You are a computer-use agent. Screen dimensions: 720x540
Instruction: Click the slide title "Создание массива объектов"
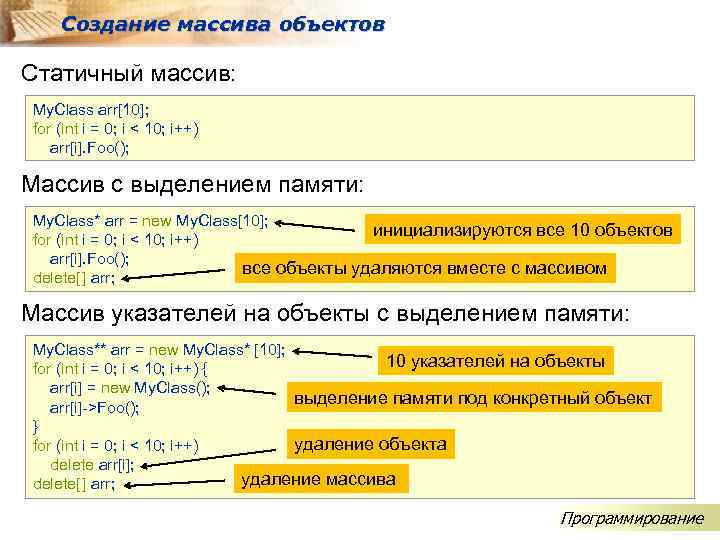click(x=223, y=24)
